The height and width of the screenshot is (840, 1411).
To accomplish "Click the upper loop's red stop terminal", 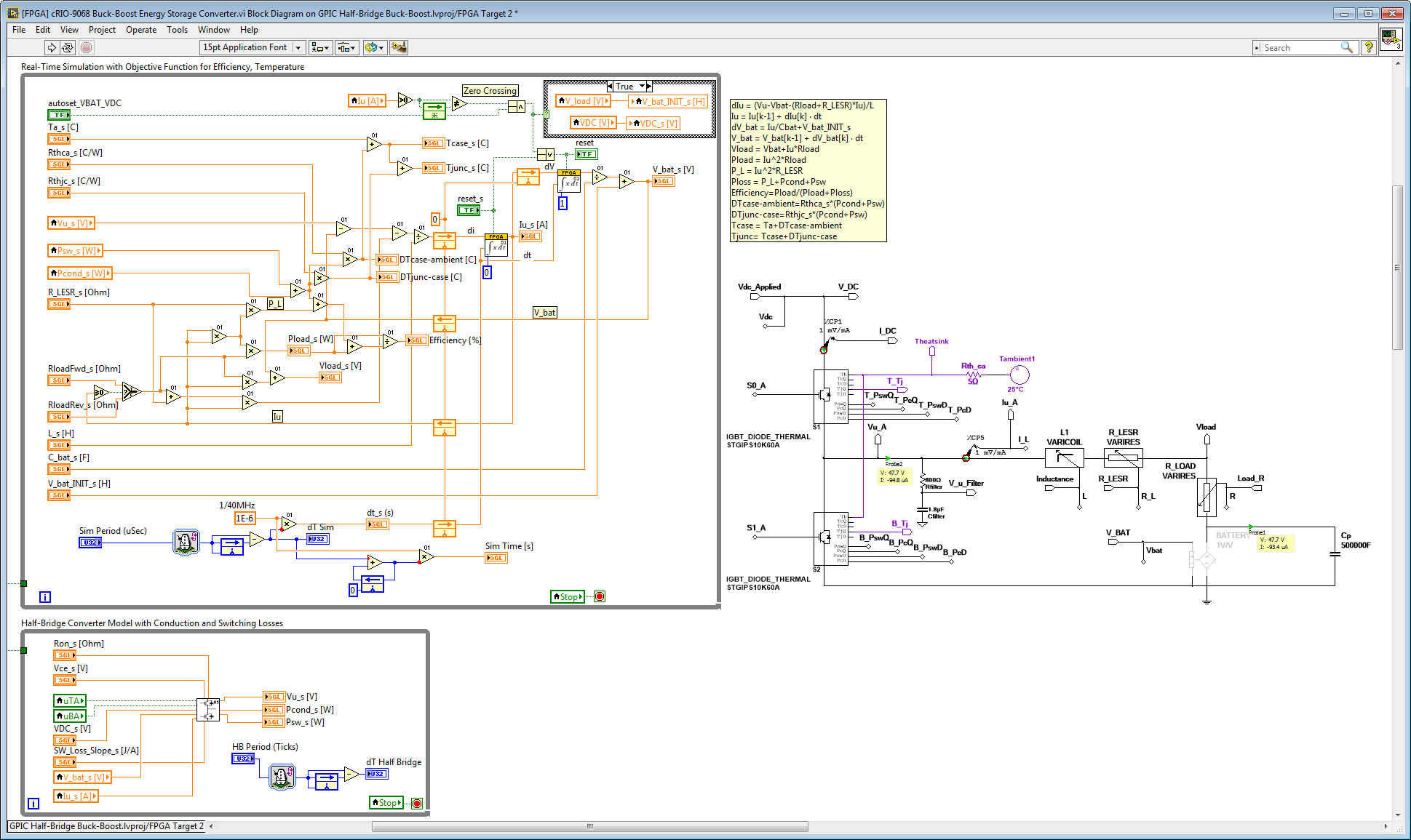I will 600,596.
